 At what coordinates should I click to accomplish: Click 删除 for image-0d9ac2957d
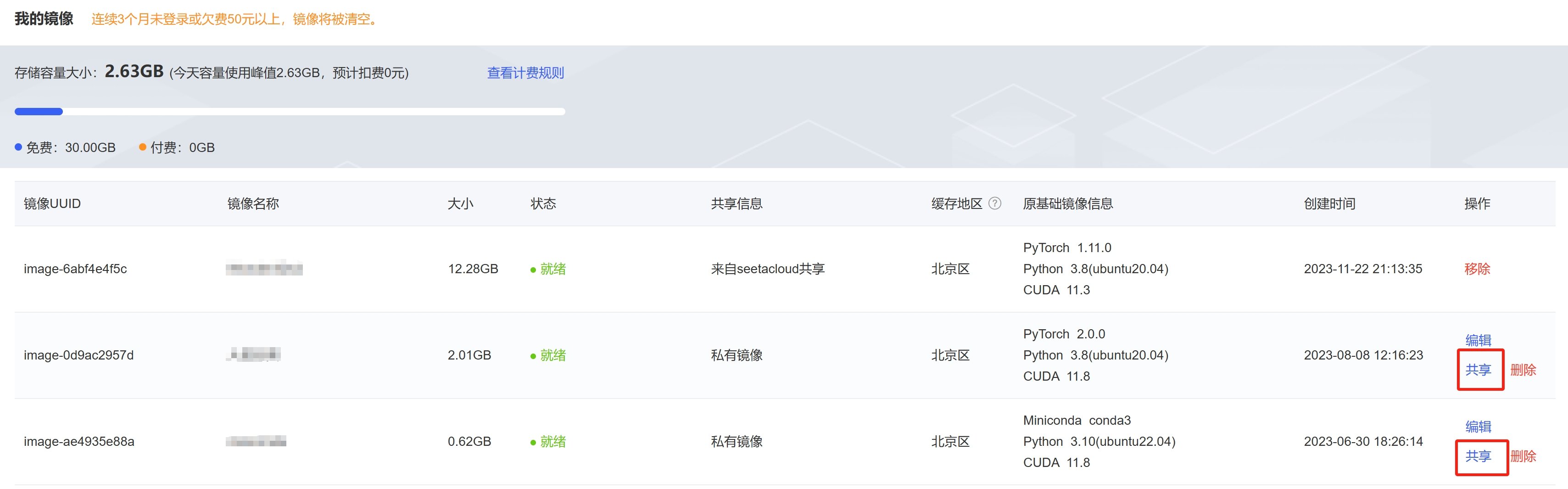point(1523,370)
